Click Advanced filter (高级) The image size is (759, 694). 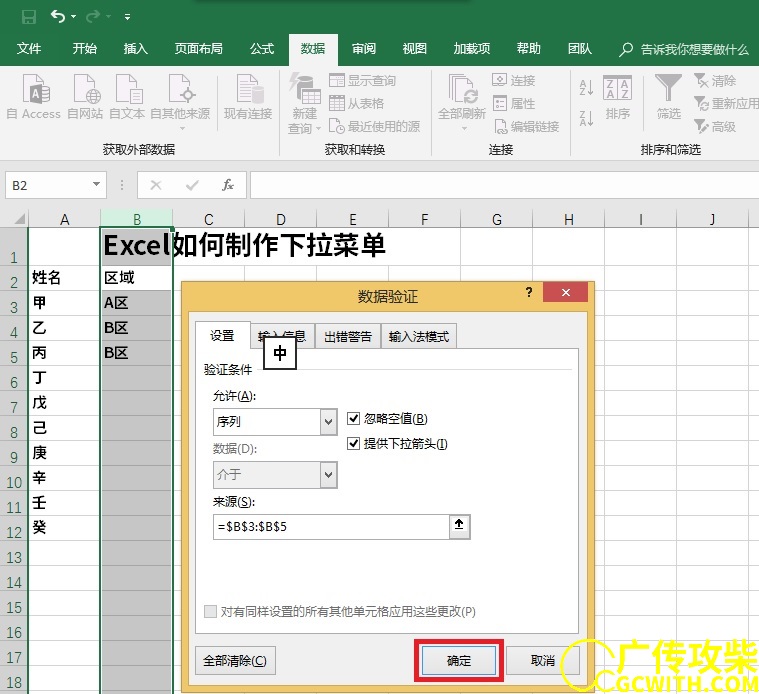[715, 126]
